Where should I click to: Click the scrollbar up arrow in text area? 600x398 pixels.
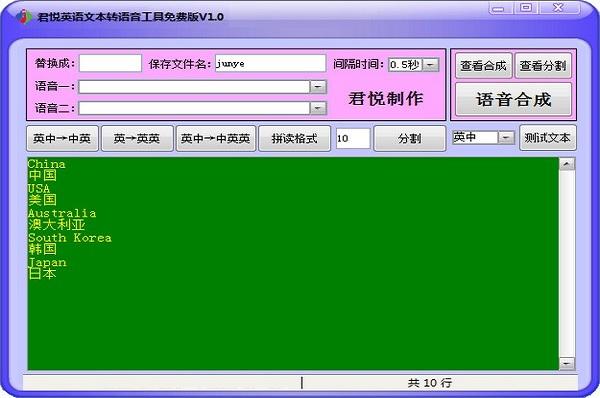point(567,165)
